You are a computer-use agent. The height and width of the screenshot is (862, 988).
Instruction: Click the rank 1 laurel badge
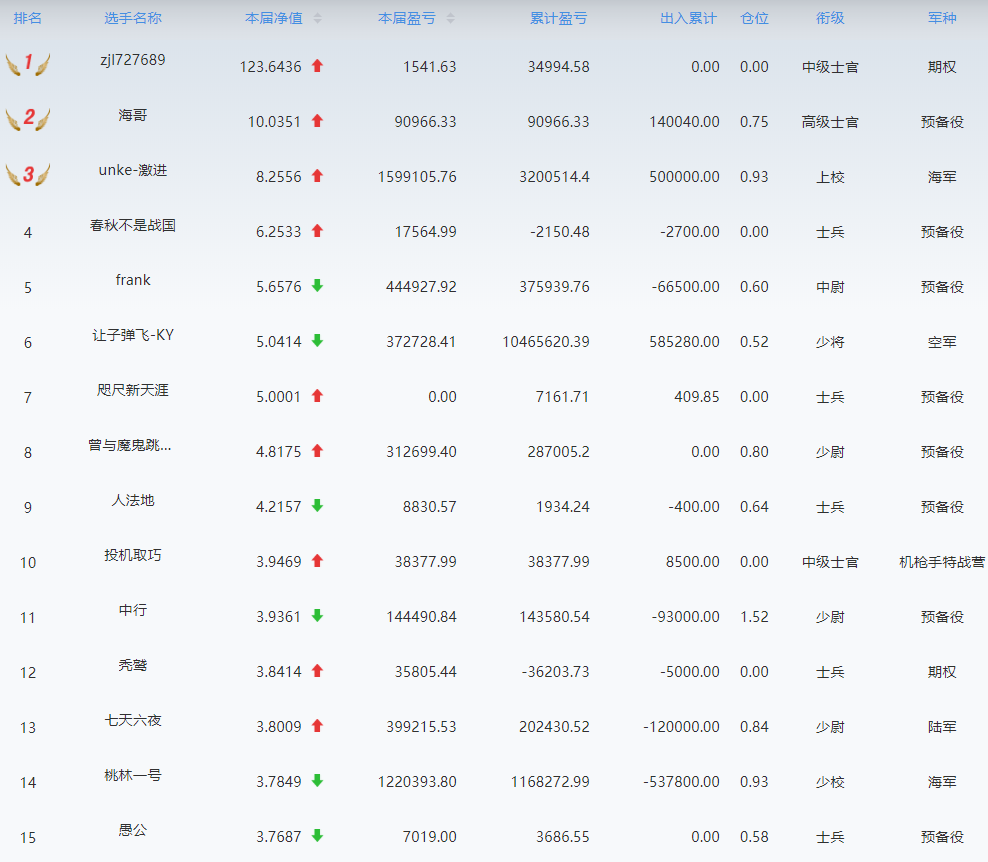(x=28, y=64)
